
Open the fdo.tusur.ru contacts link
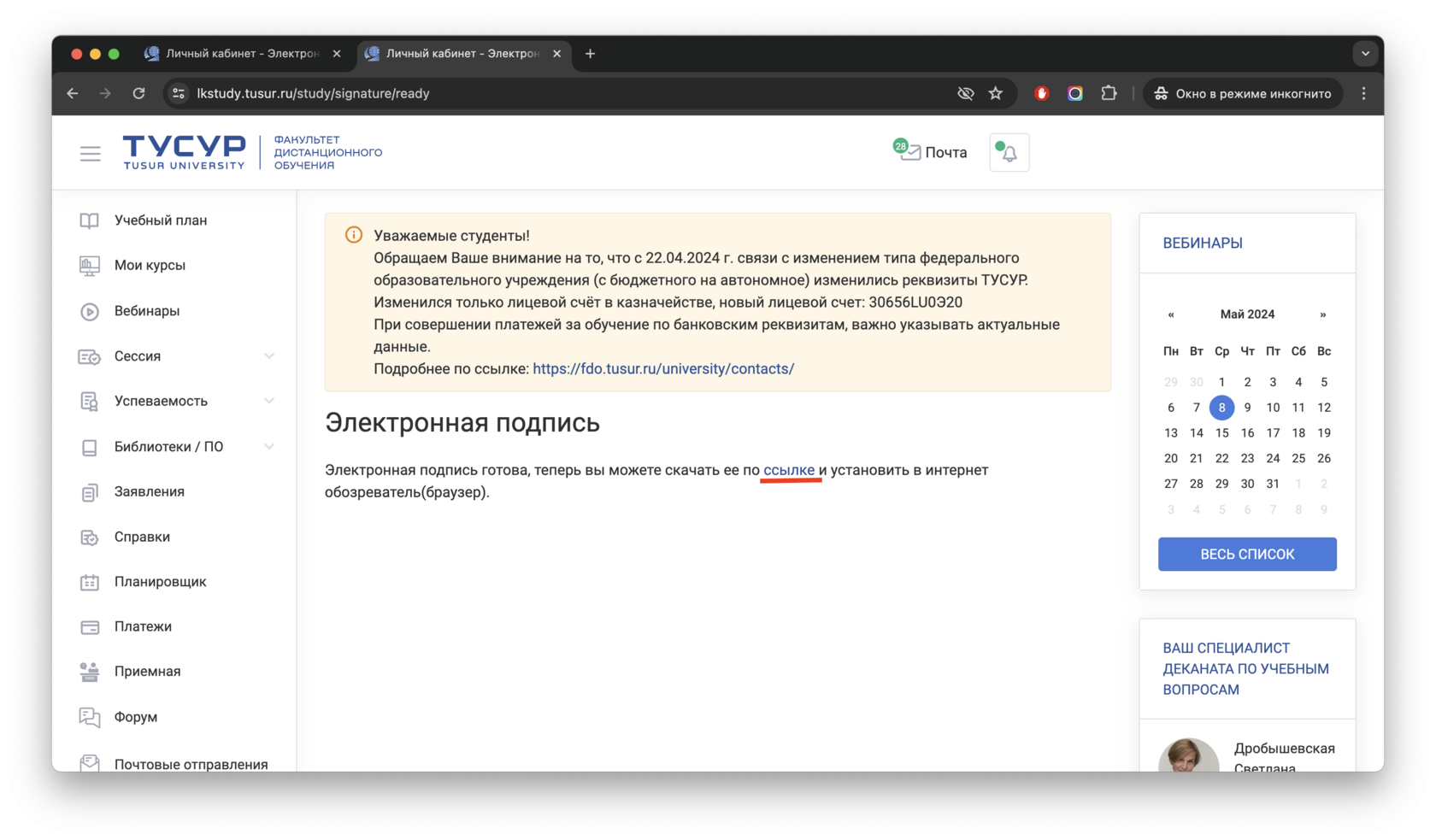[x=663, y=369]
